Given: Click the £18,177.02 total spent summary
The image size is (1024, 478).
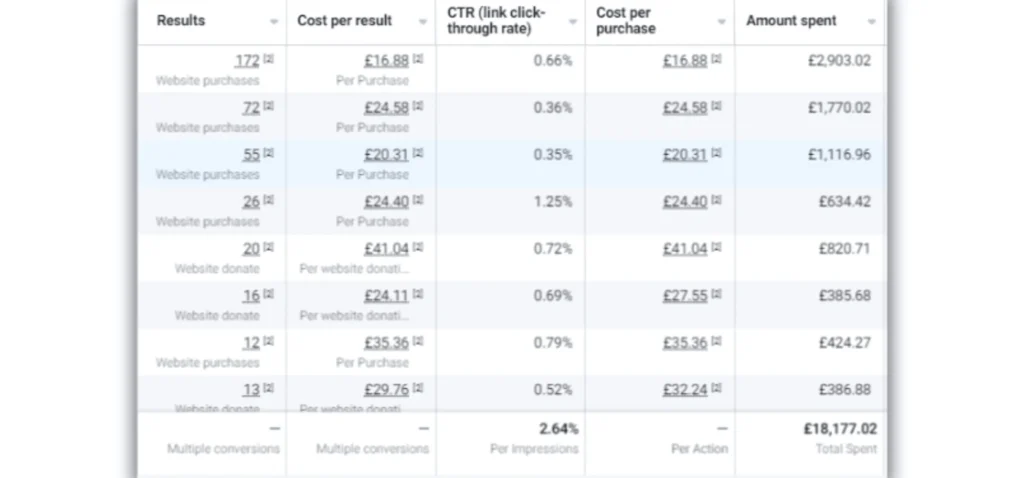Looking at the screenshot, I should click(839, 428).
